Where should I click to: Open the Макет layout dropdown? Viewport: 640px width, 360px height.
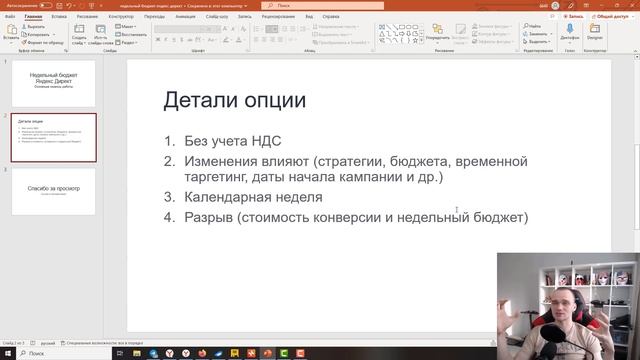[126, 27]
